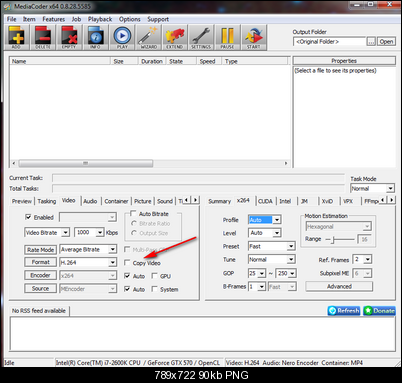Open the Preset Fast dropdown
Screen dimensions: 402x383
(x=291, y=246)
